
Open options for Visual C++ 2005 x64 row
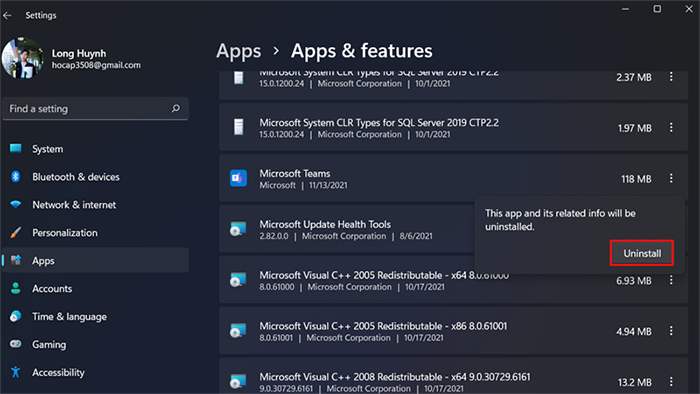(x=671, y=280)
